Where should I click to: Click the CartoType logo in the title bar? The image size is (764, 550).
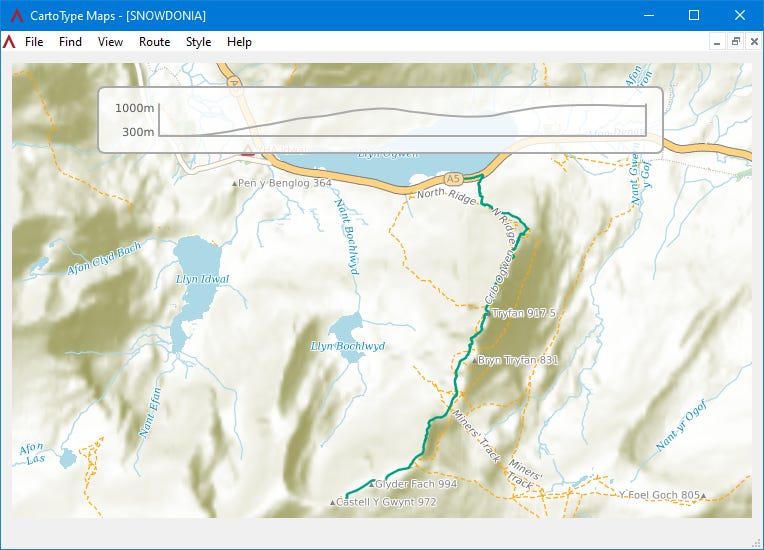[x=17, y=16]
